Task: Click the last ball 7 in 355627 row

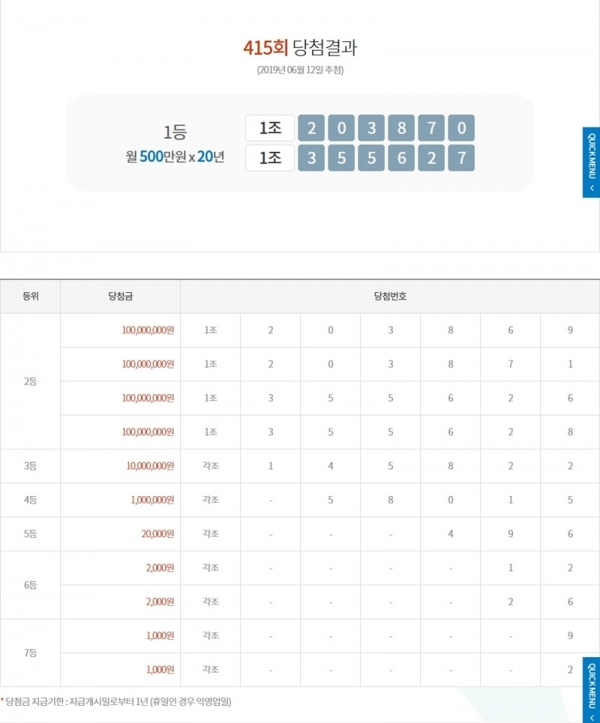Action: click(x=461, y=158)
